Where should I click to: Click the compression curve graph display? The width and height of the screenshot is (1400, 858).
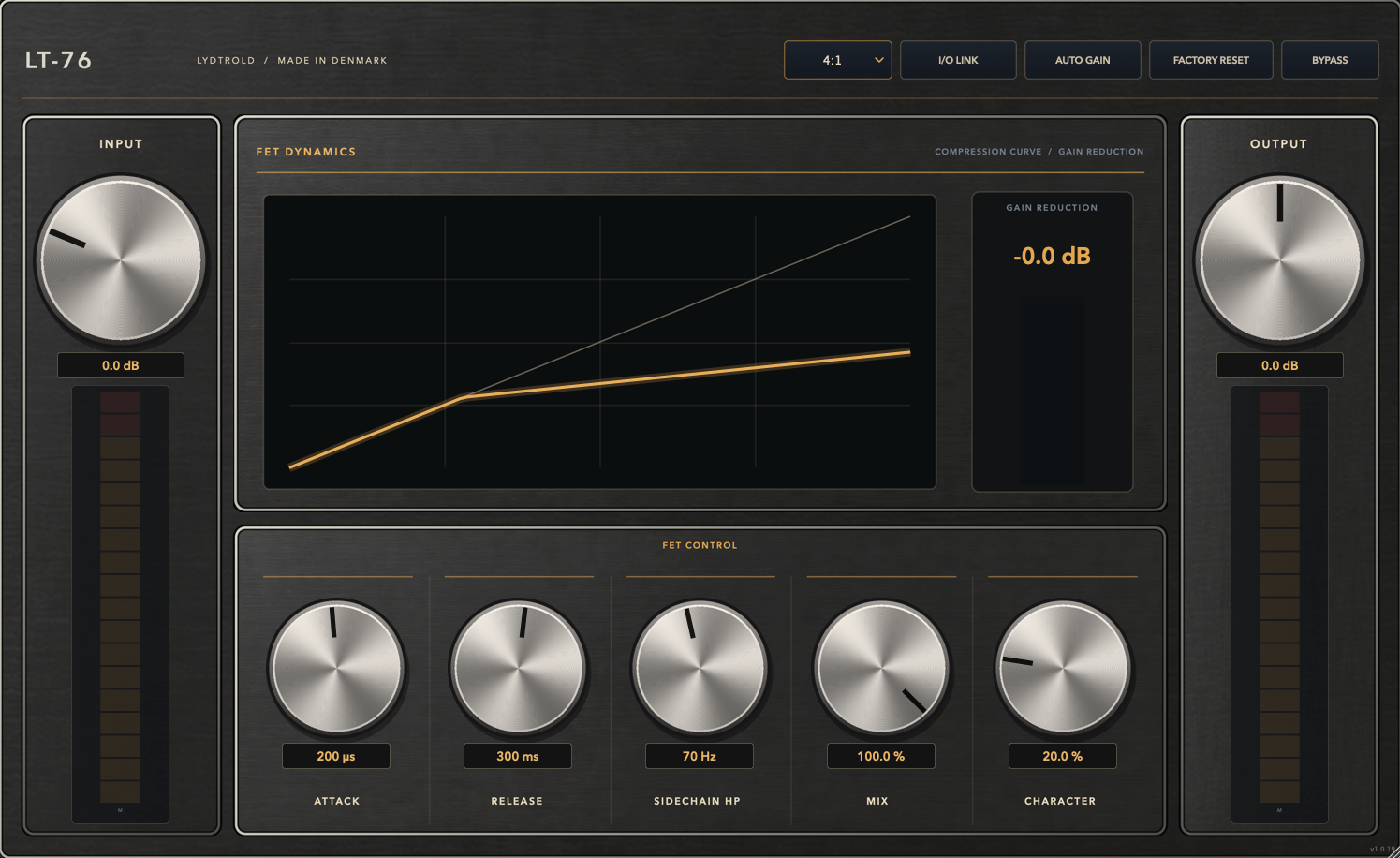coord(600,342)
